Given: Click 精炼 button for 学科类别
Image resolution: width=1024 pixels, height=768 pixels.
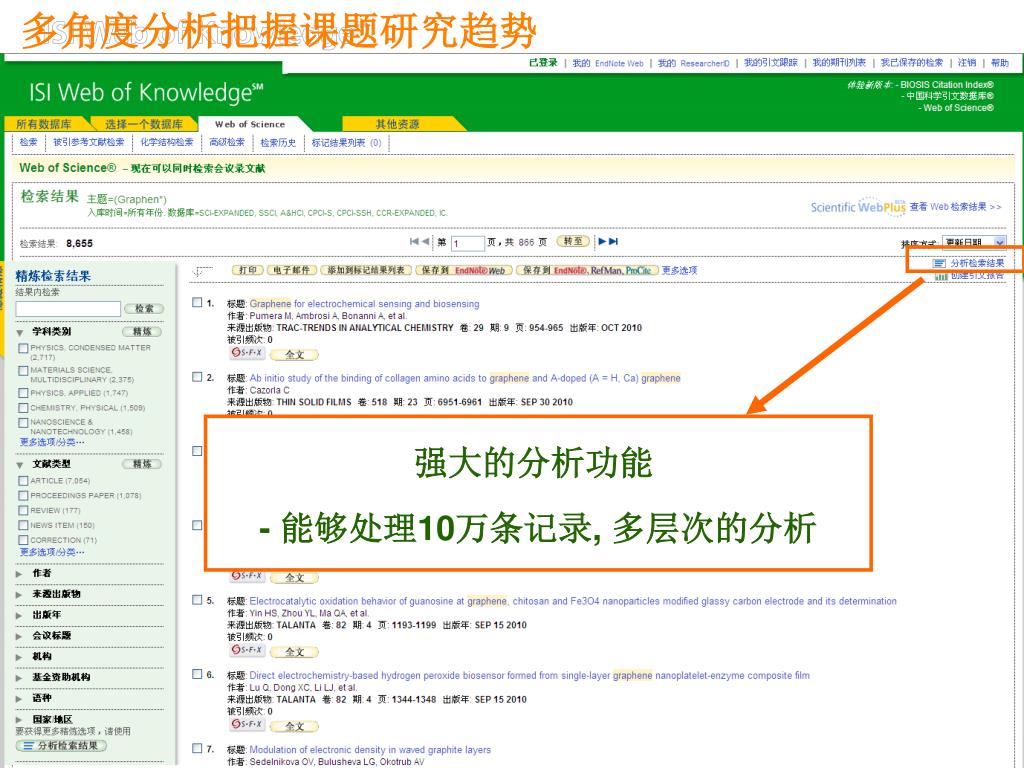Looking at the screenshot, I should point(142,332).
